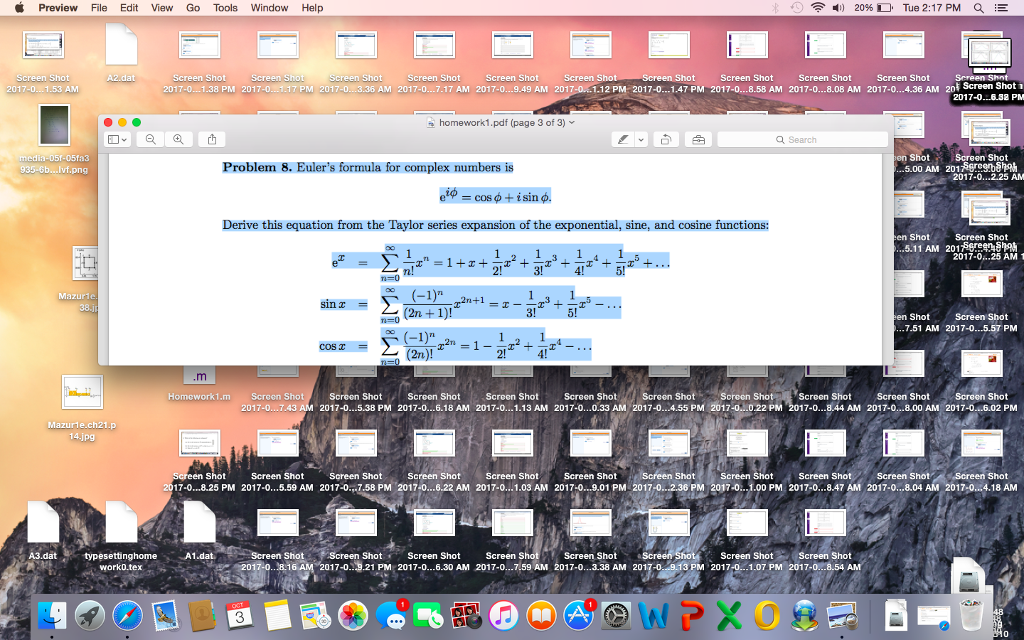
Task: Open the App Store from the Dock
Action: (x=576, y=617)
